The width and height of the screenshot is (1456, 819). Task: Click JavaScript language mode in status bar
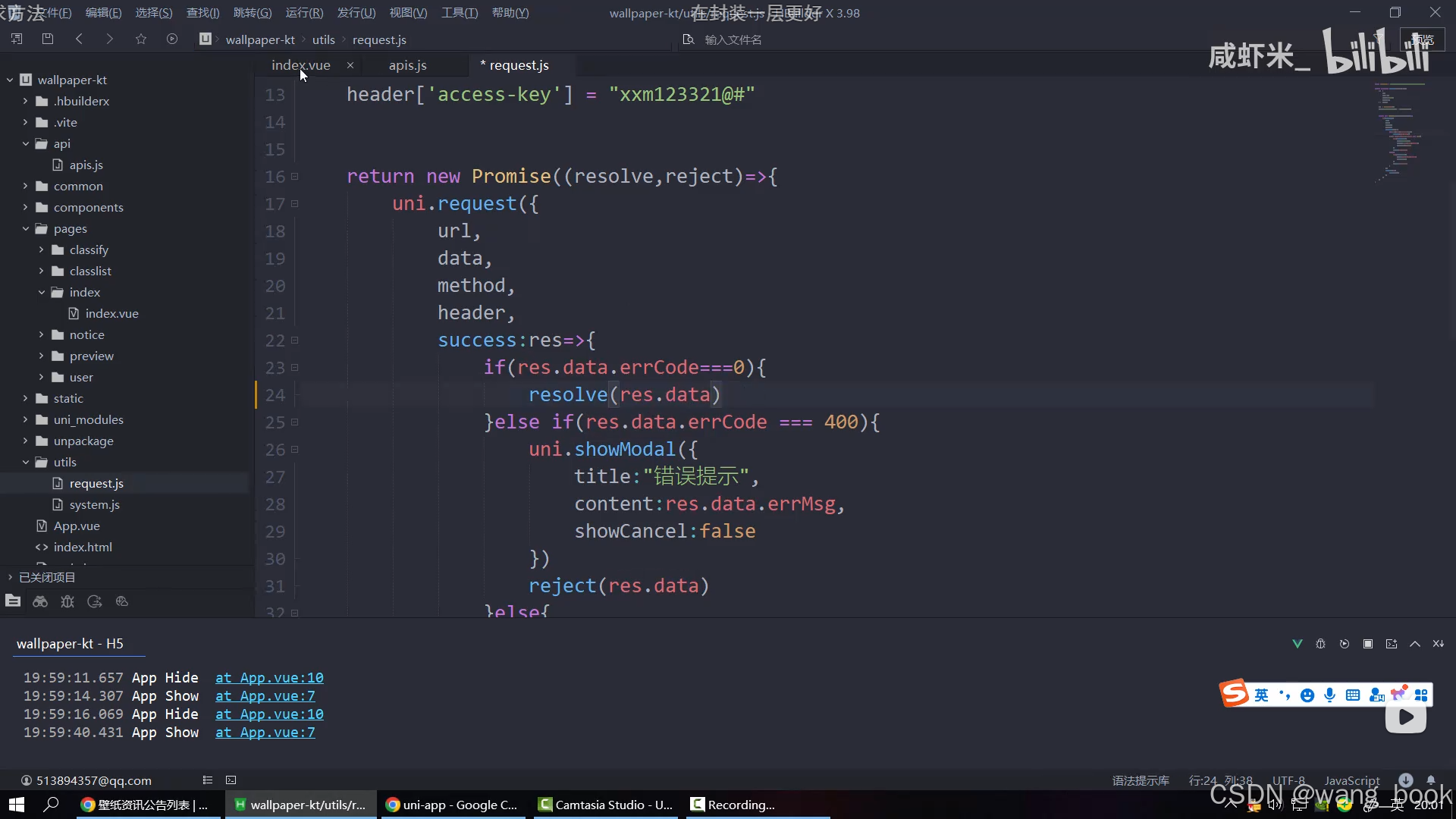point(1351,780)
